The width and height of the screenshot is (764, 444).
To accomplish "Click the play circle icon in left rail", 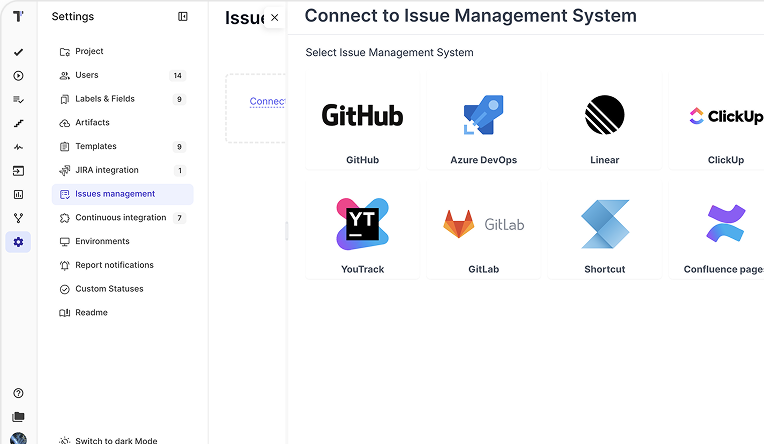I will click(18, 76).
